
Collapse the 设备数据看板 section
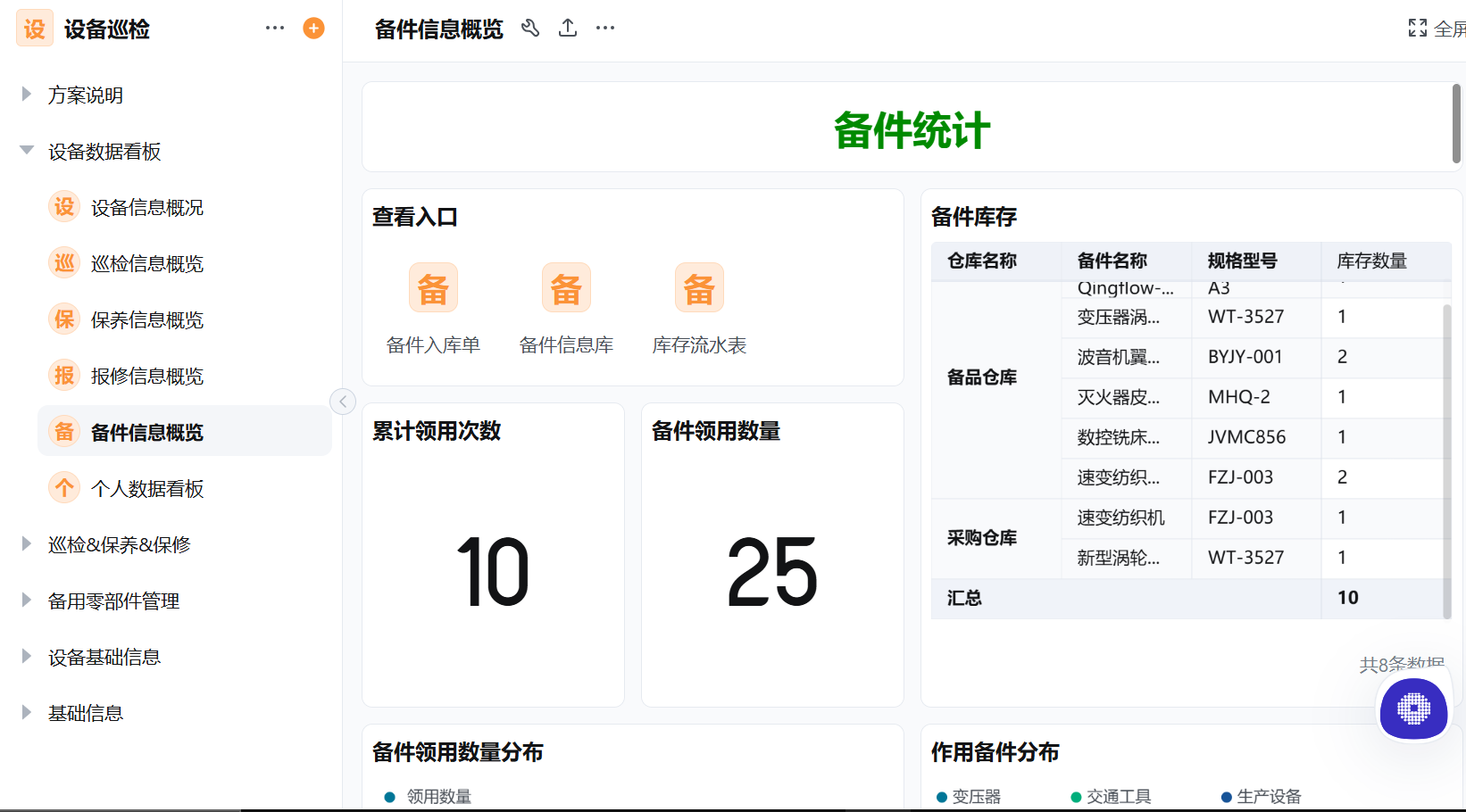pos(26,150)
